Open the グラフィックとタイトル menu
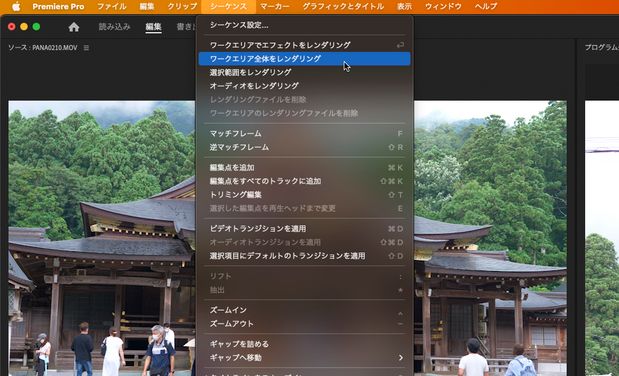The width and height of the screenshot is (619, 376). coord(343,7)
